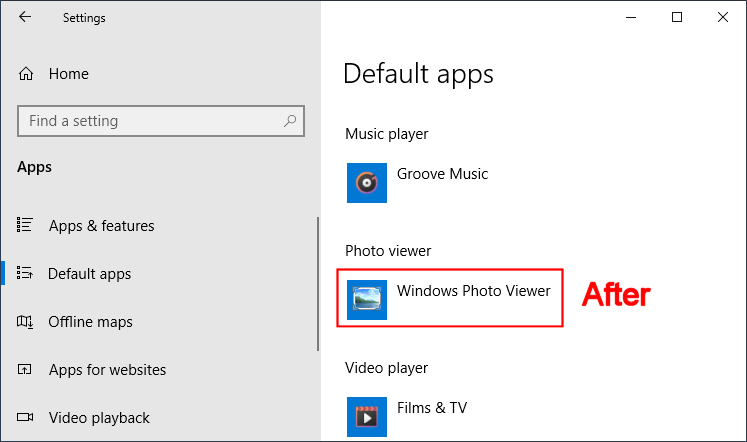Open the Home settings page via its label
Viewport: 747px width, 442px height.
click(x=68, y=74)
